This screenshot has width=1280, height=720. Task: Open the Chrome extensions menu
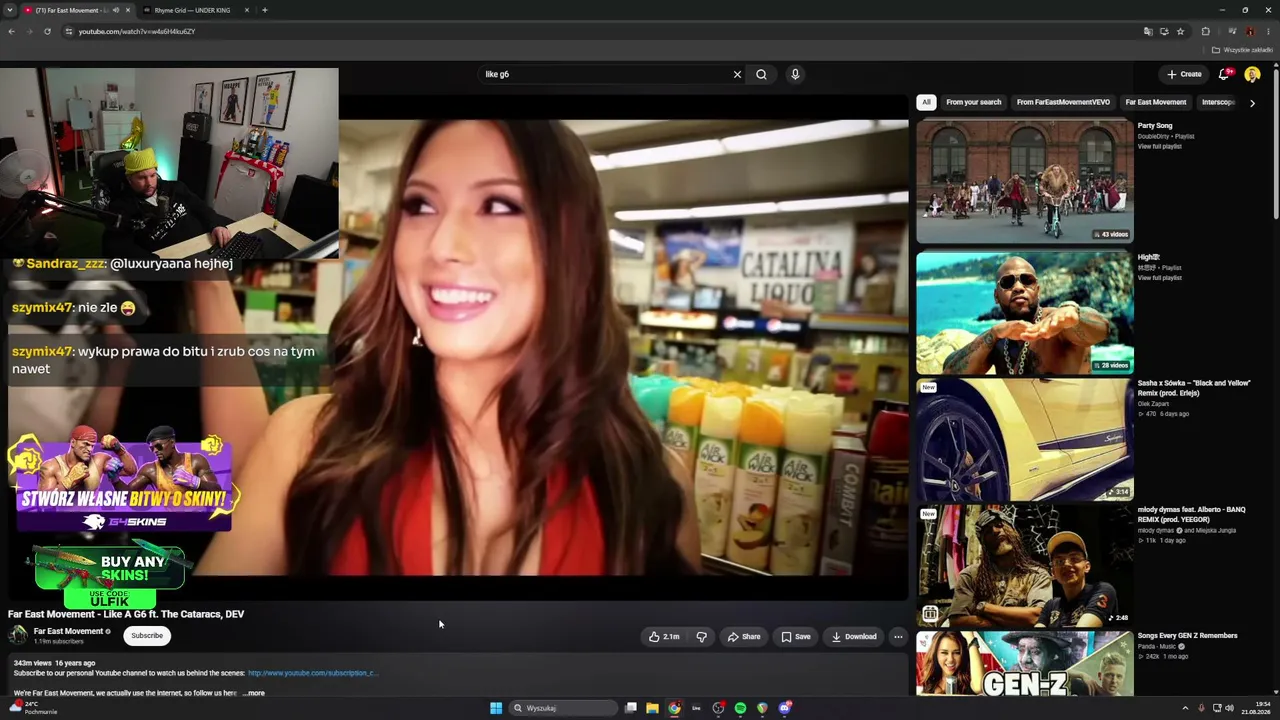(1206, 31)
